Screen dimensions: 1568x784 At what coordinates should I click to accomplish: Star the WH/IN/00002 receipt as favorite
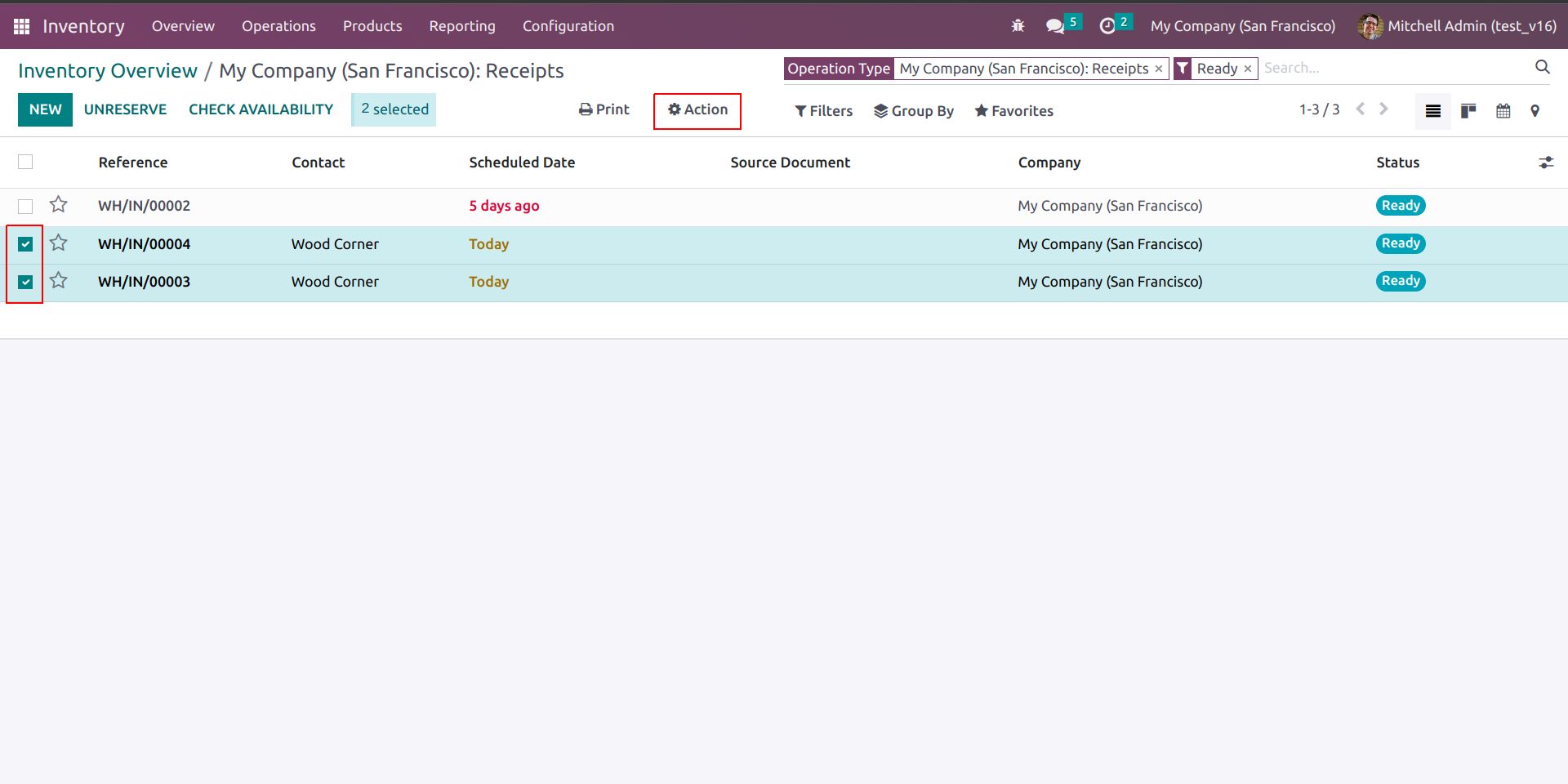pyautogui.click(x=59, y=205)
